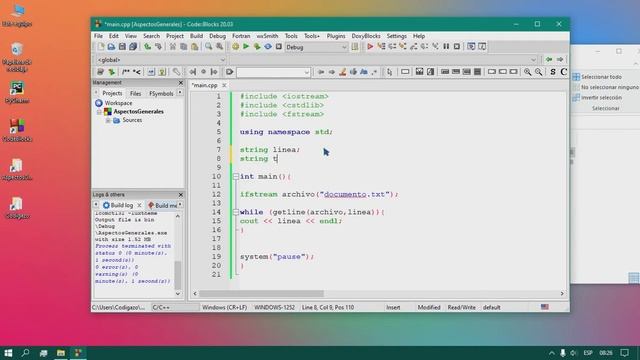The width and height of the screenshot is (640, 360).
Task: Click the Abort build icon
Action: 279,47
